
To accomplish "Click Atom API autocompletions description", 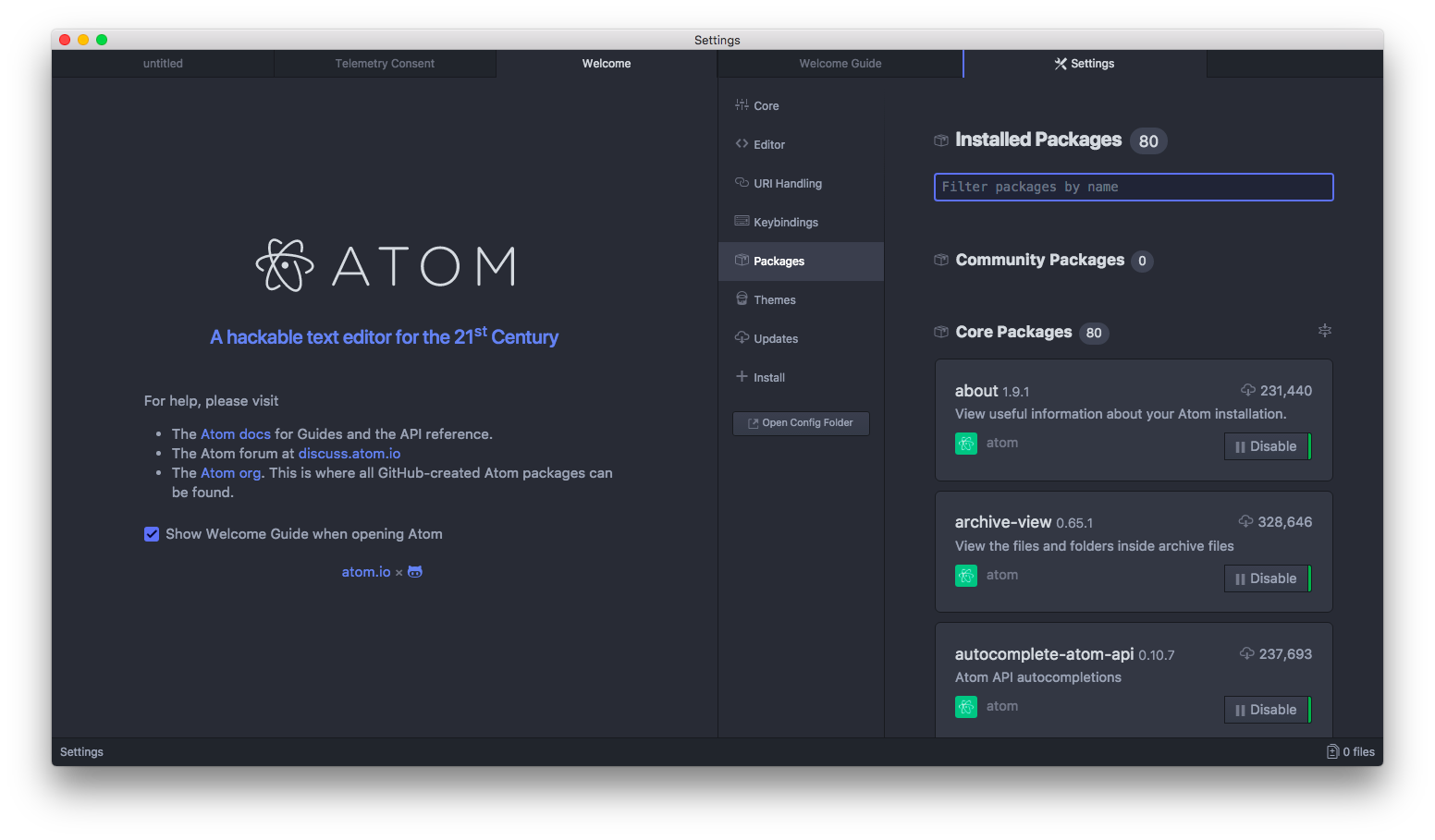I will point(1038,677).
